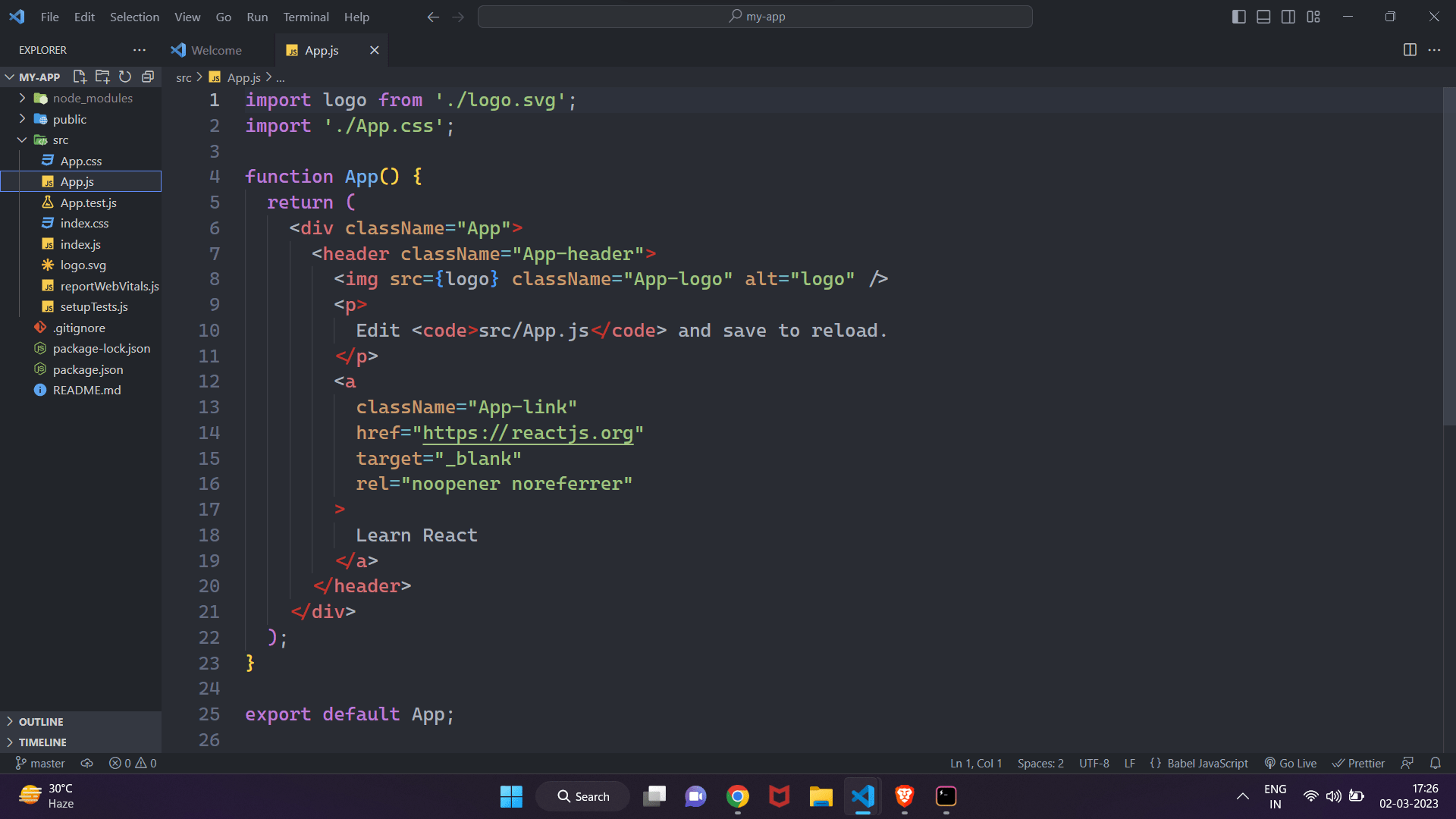Click the Split Editor Right icon
Screen dimensions: 1456x819
[x=1410, y=50]
